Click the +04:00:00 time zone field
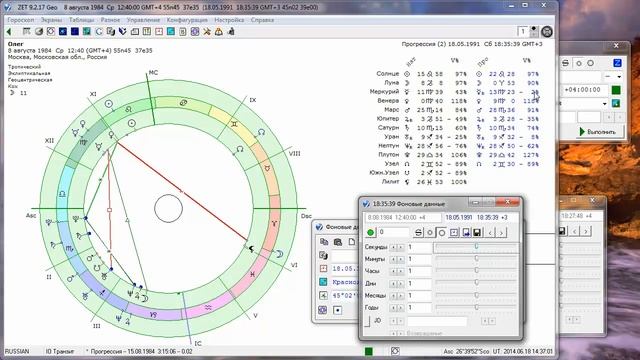The height and width of the screenshot is (360, 640). click(x=585, y=89)
